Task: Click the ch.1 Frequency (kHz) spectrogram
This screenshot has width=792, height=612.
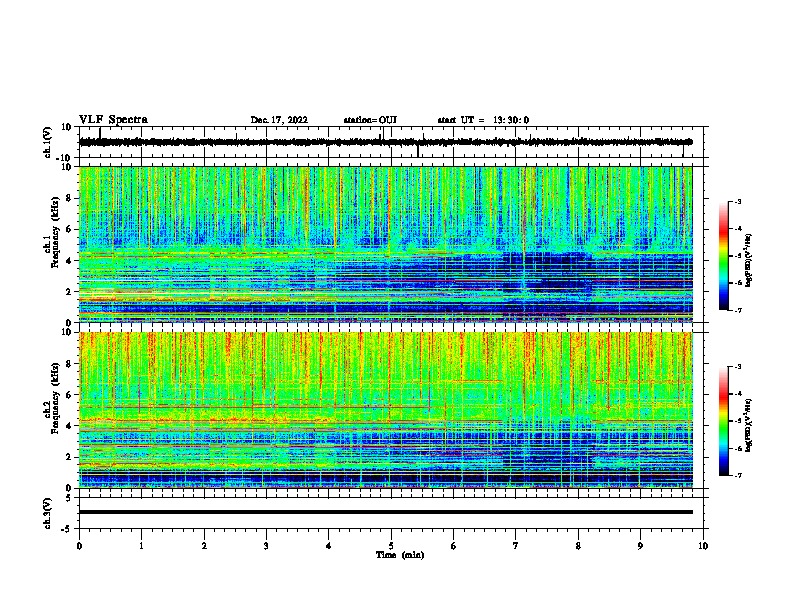Action: (x=386, y=244)
